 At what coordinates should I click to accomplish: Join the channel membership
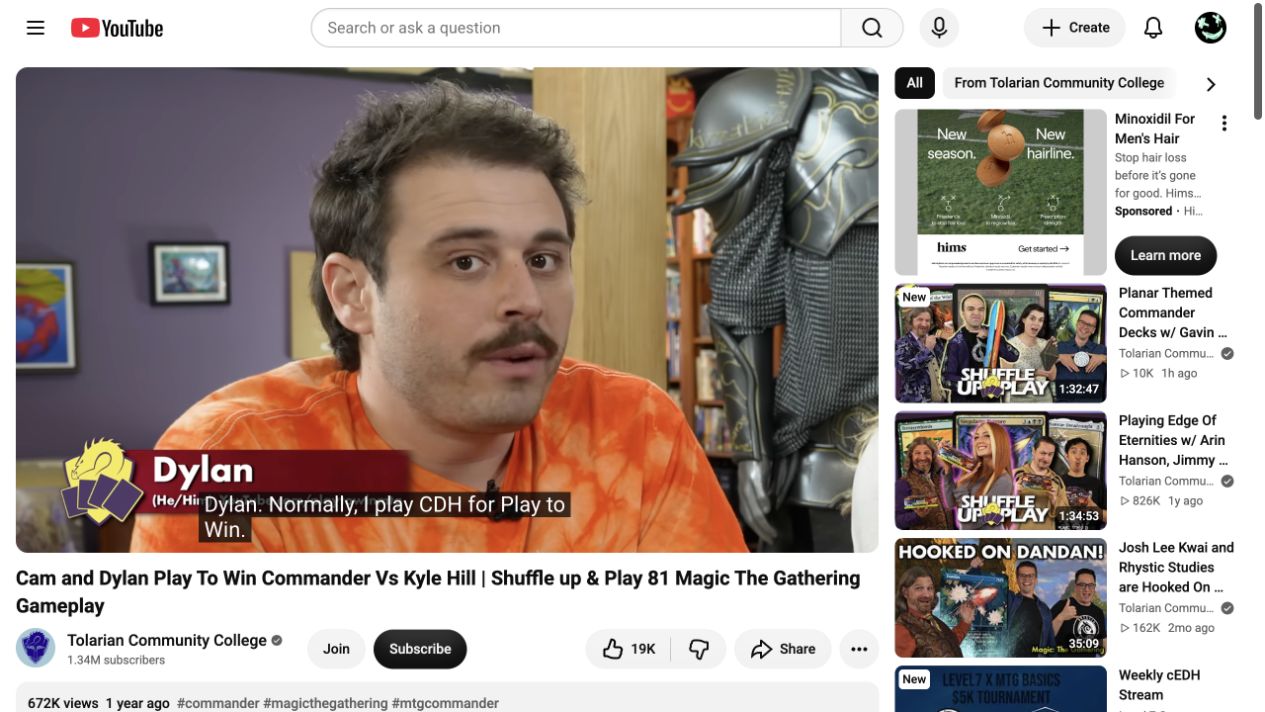(336, 649)
